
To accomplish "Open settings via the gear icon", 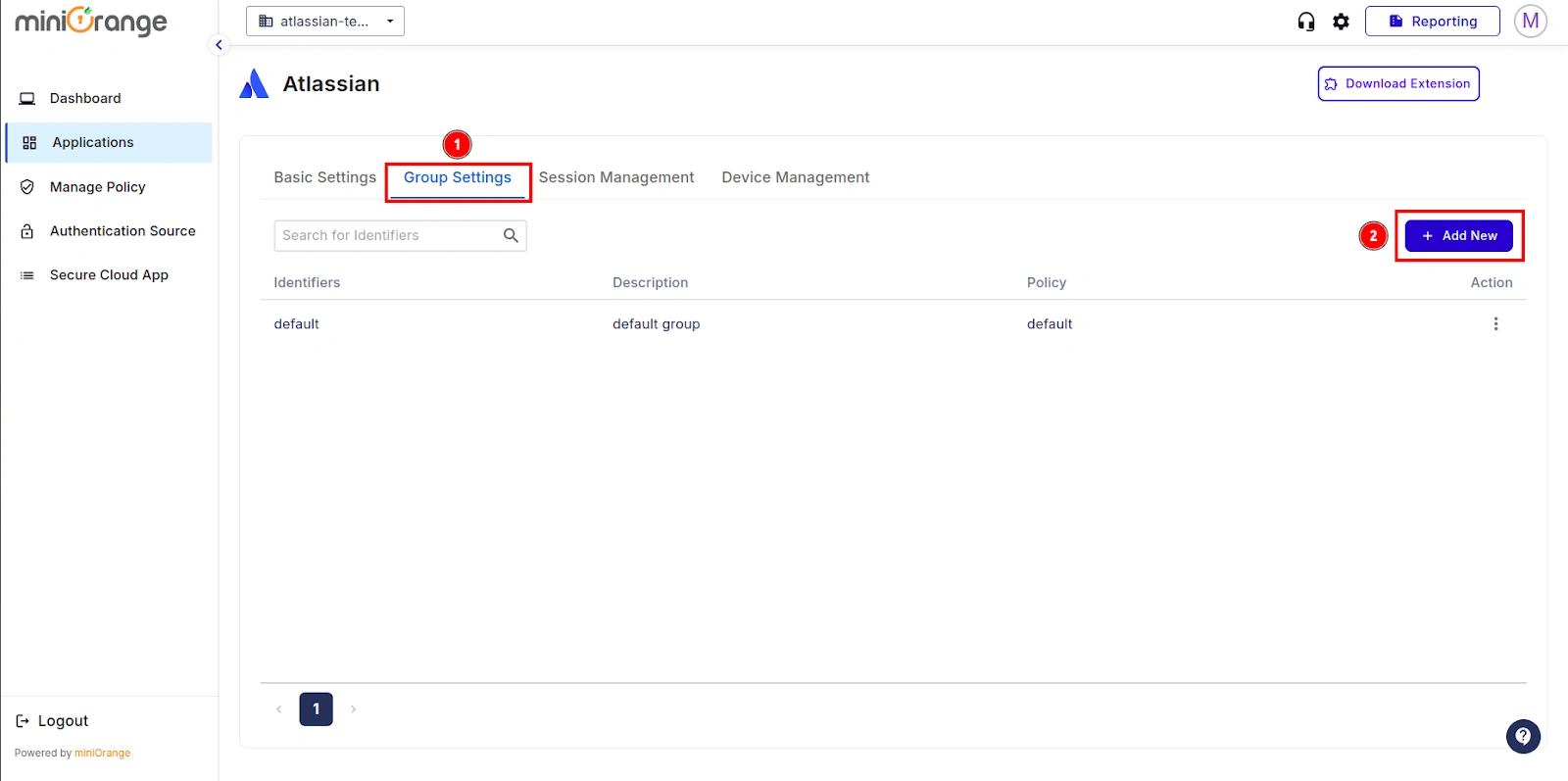I will (1341, 22).
